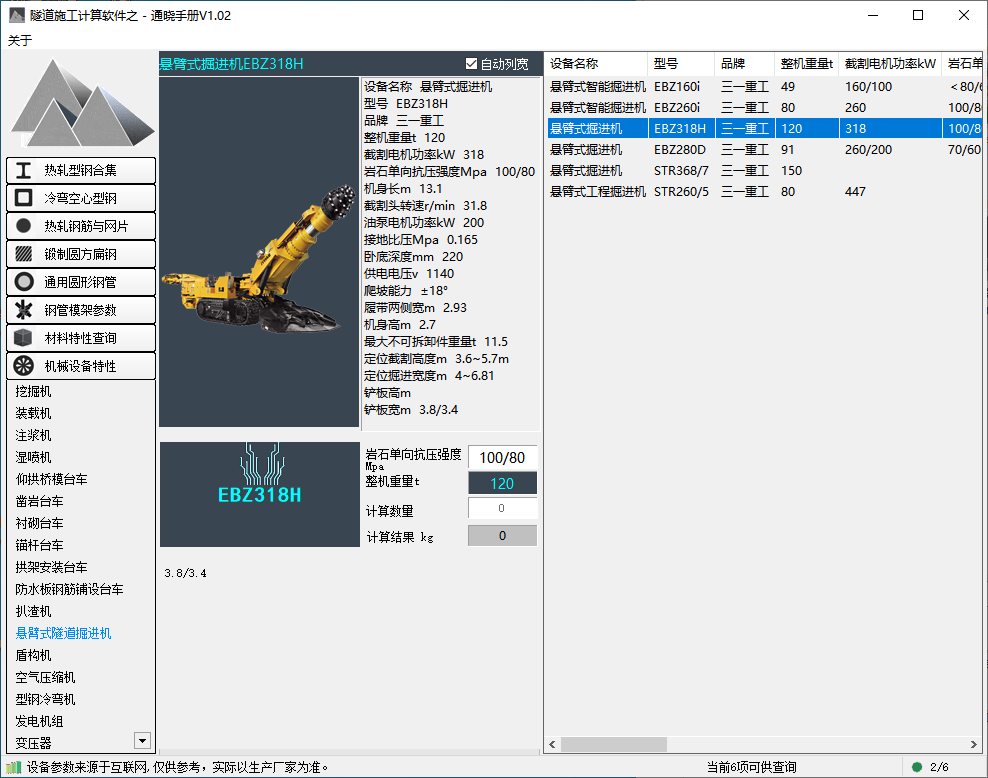This screenshot has width=988, height=778.
Task: Select the EBZ280D table row
Action: point(764,150)
